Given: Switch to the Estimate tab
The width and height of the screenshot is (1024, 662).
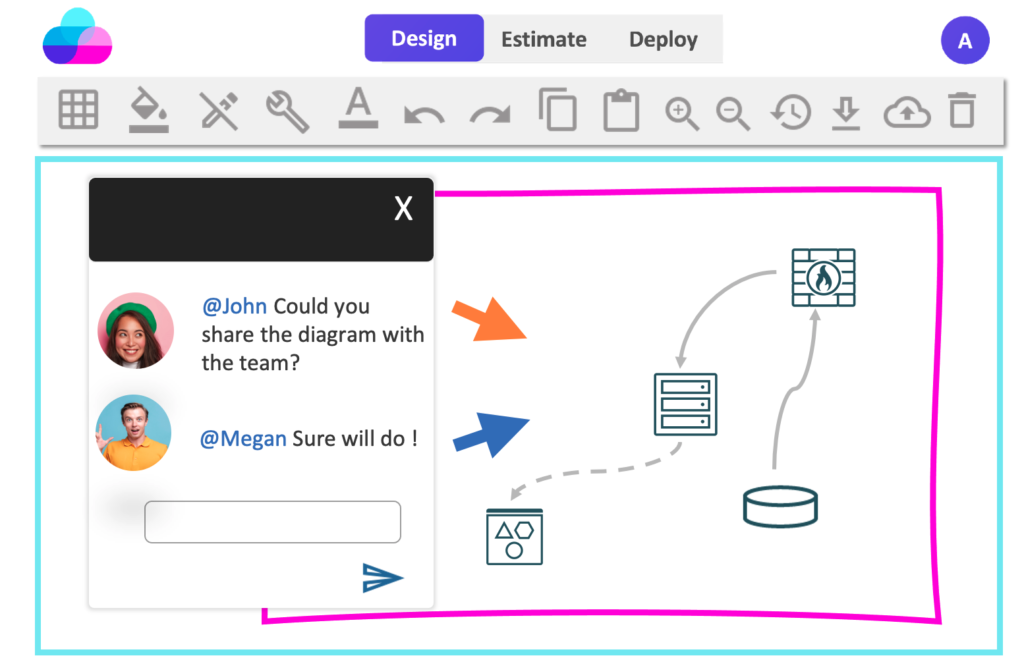Looking at the screenshot, I should click(x=543, y=39).
